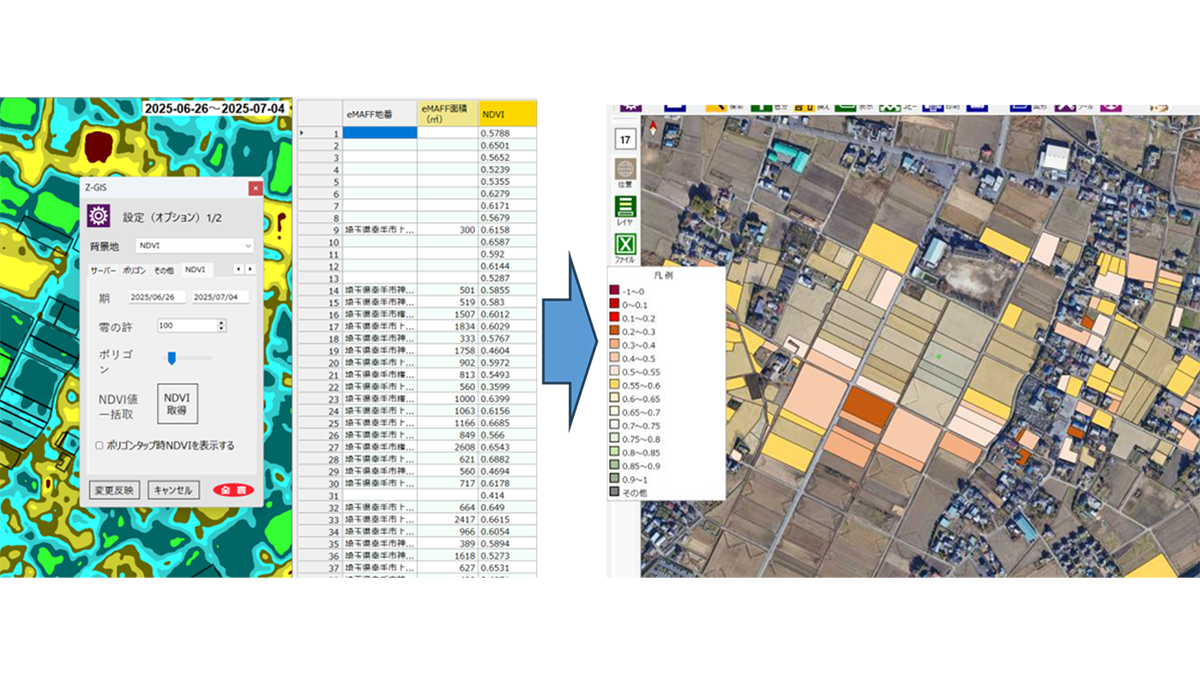Click the 変更反映 button
This screenshot has width=1200, height=675.
coord(114,490)
